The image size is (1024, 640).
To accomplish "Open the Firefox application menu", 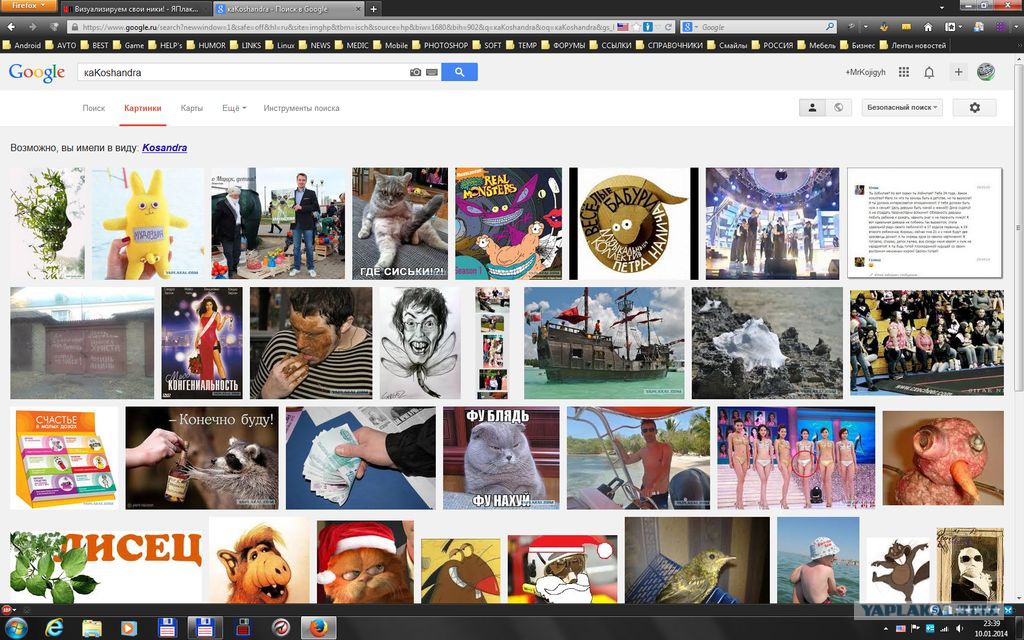I will click(x=29, y=5).
